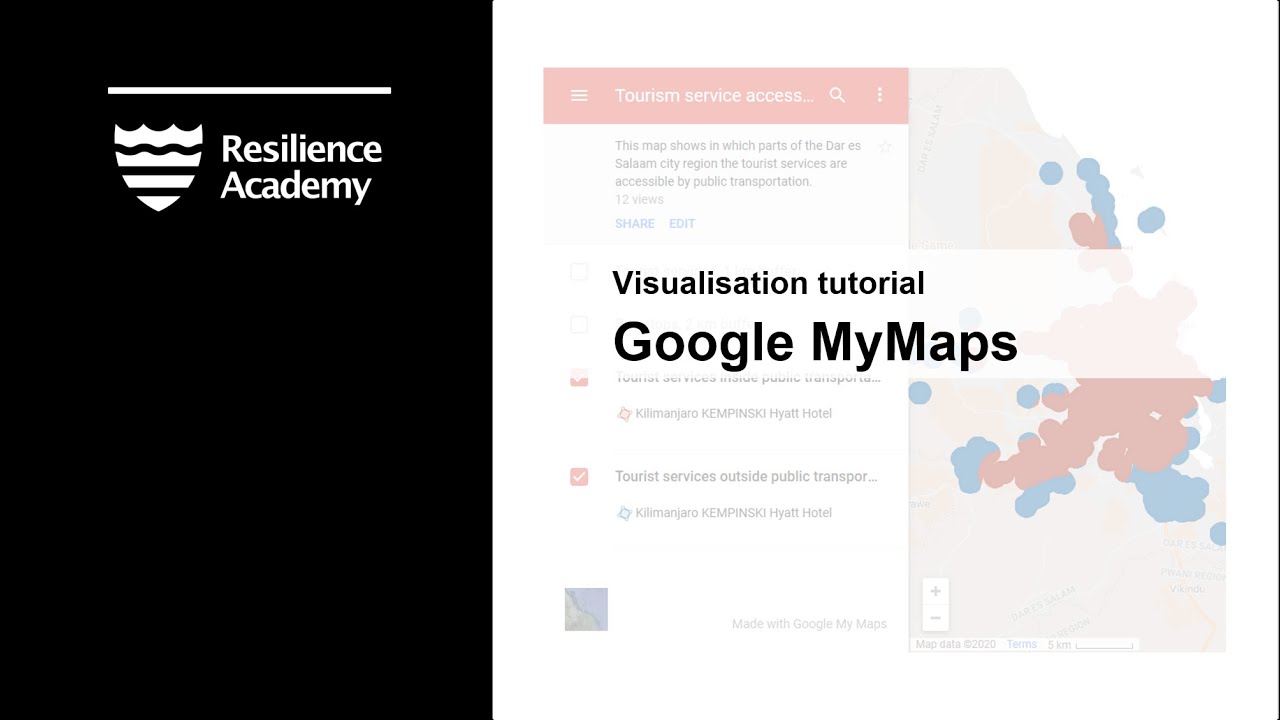The width and height of the screenshot is (1280, 720).
Task: Click the 'Google MyMaps' title text
Action: point(815,343)
